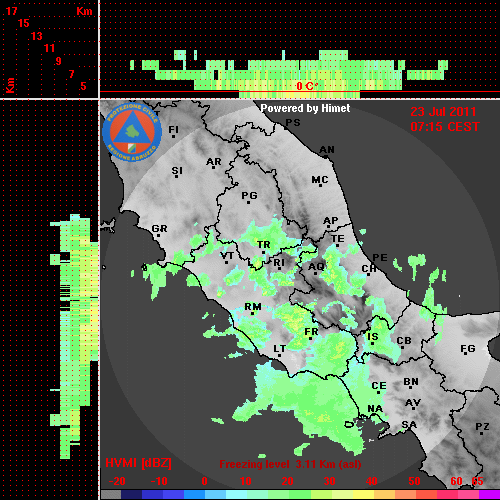The width and height of the screenshot is (500, 500).
Task: Click the magenta 65 dBZ color swatch
Action: (x=489, y=495)
